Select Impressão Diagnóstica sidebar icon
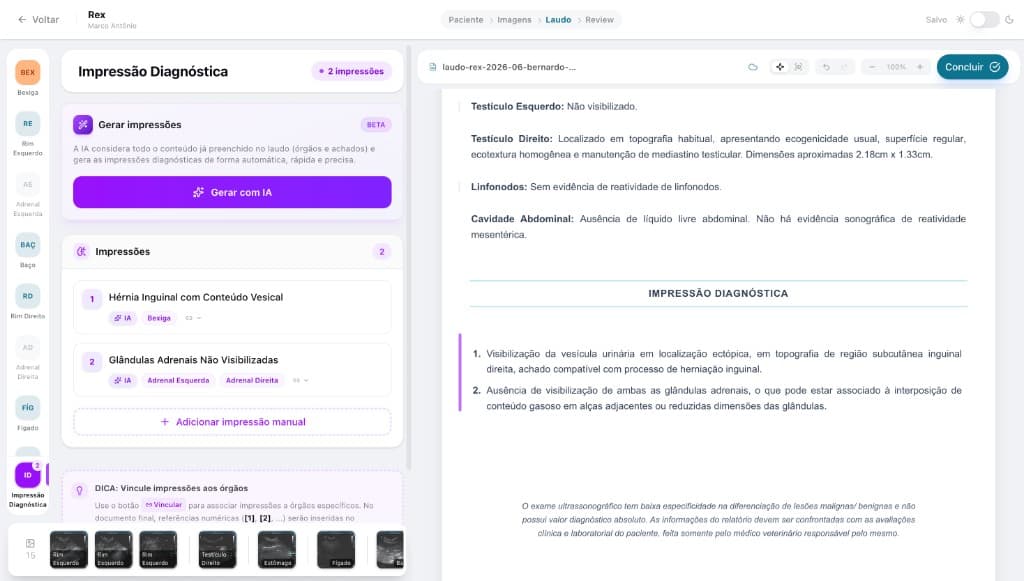1024x581 pixels. [x=27, y=475]
